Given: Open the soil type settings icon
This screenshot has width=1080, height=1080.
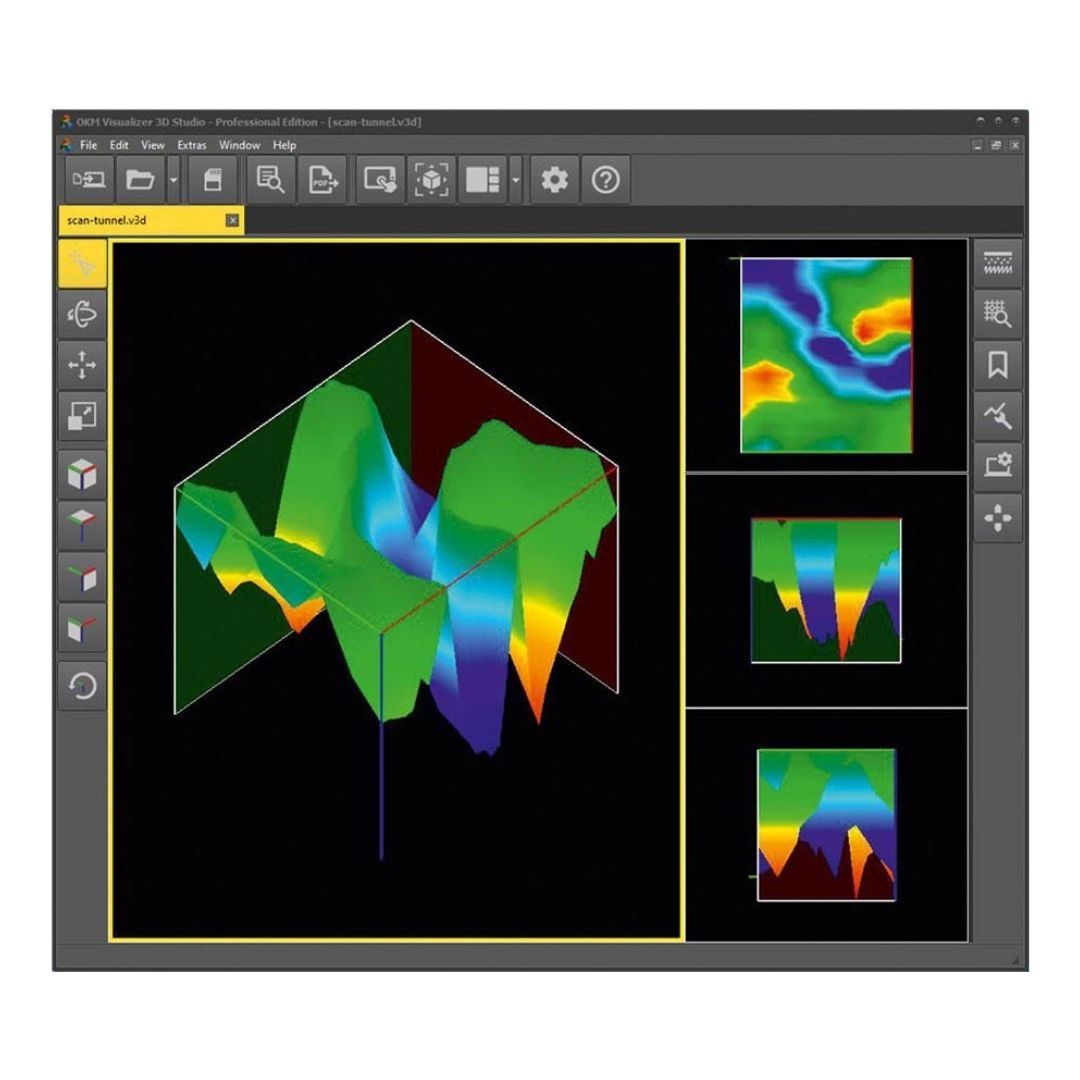Looking at the screenshot, I should (997, 263).
